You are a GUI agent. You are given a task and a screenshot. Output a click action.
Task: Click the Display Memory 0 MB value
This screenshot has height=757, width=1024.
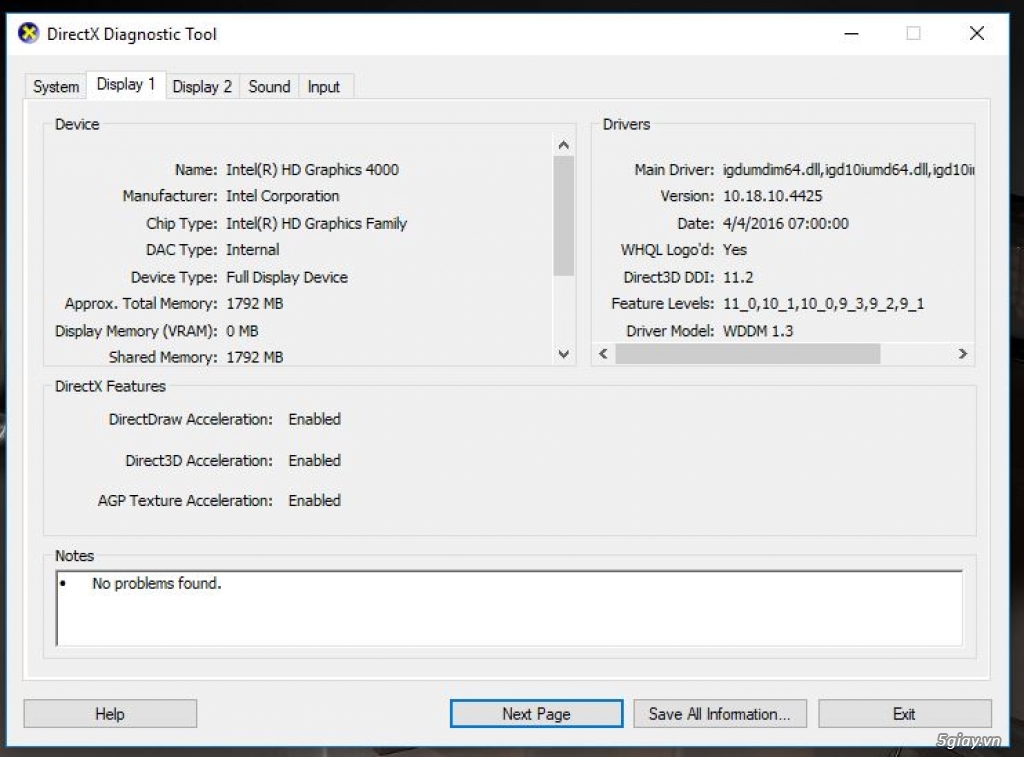[242, 331]
